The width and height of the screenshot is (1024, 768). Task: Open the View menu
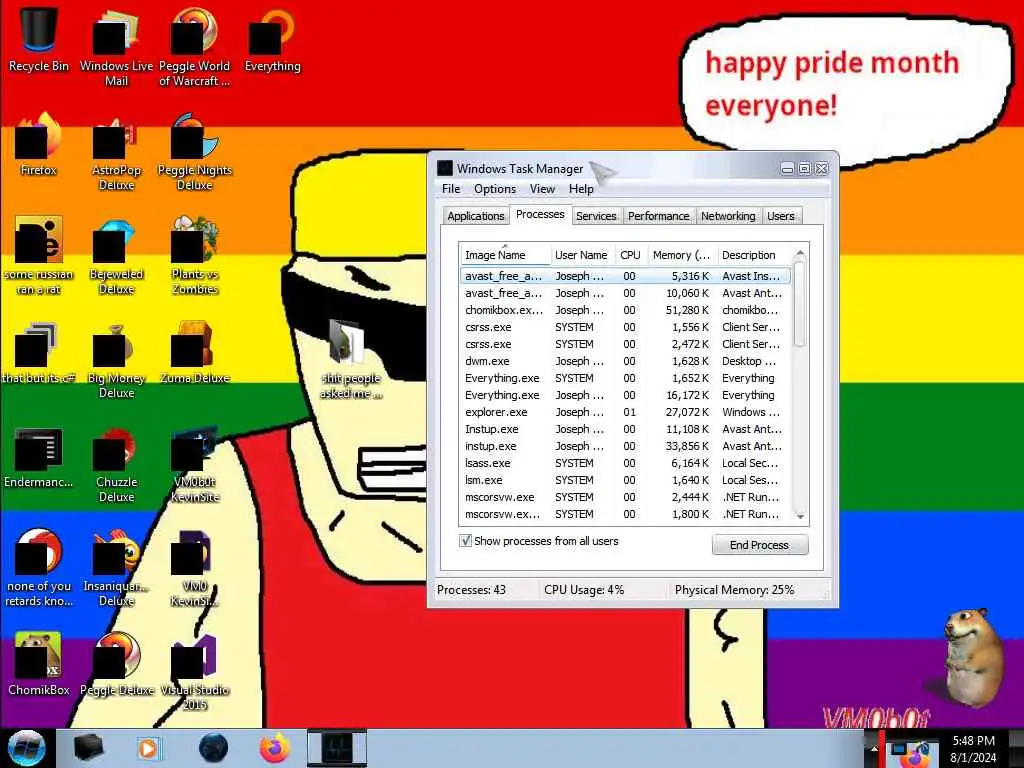[x=542, y=189]
